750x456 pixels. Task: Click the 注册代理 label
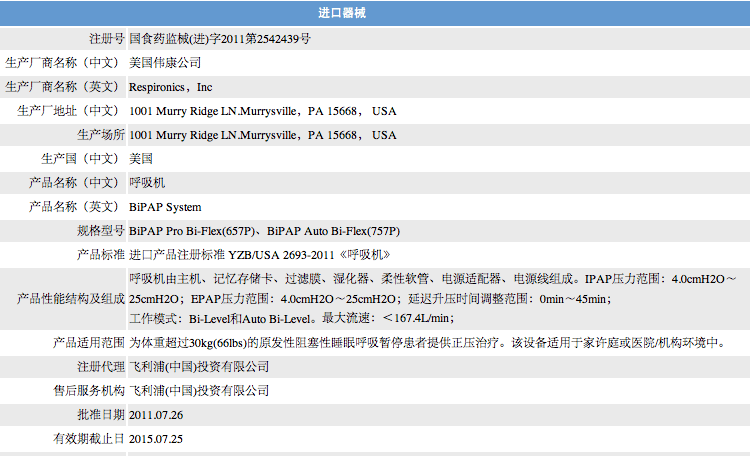[101, 367]
